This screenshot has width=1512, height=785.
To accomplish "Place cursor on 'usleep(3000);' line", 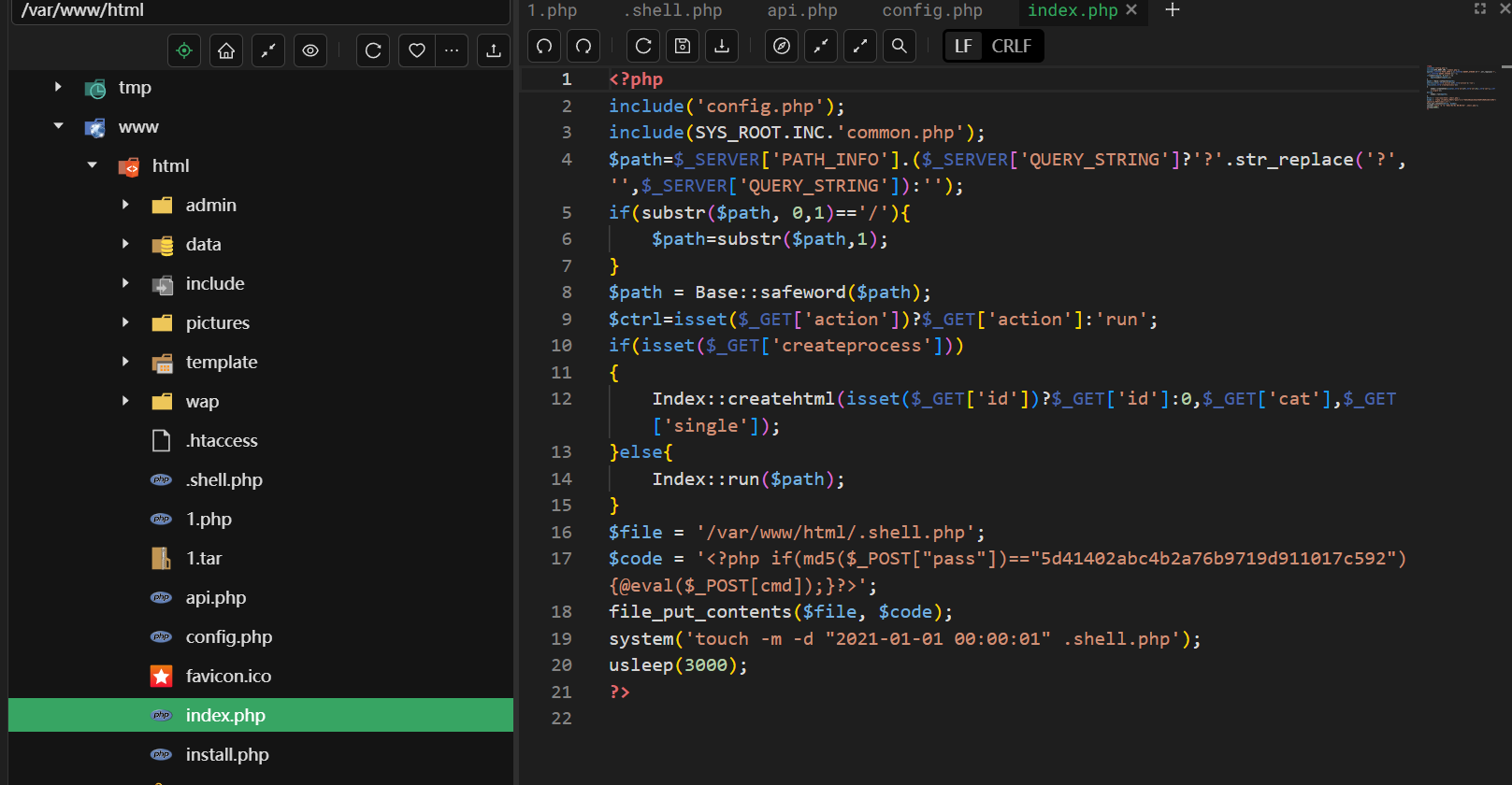I will click(678, 665).
